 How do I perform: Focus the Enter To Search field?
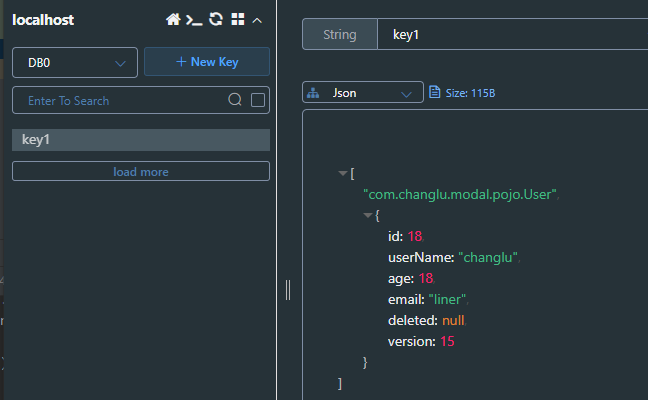[x=120, y=100]
